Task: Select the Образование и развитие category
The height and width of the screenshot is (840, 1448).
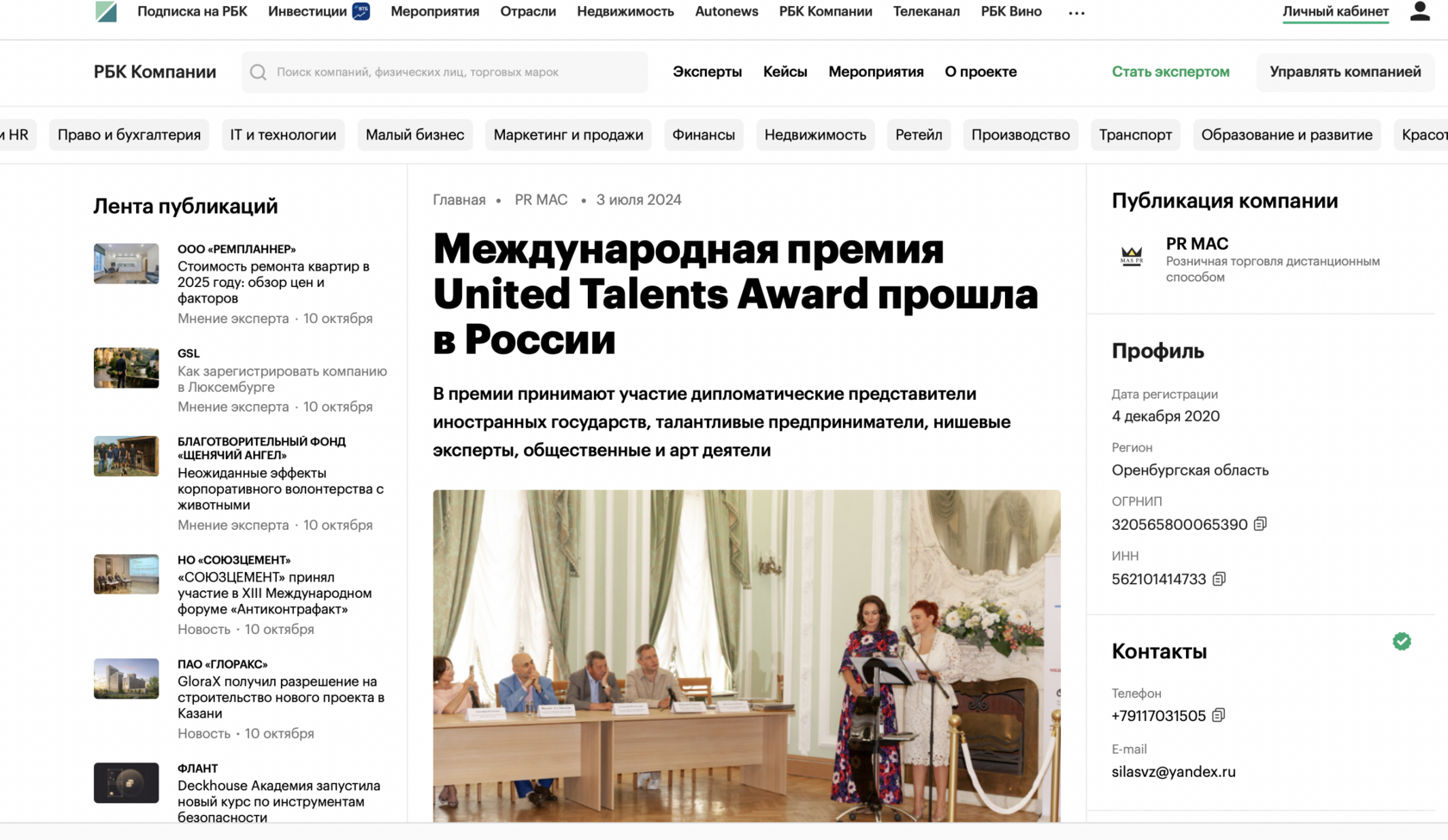Action: pos(1287,134)
